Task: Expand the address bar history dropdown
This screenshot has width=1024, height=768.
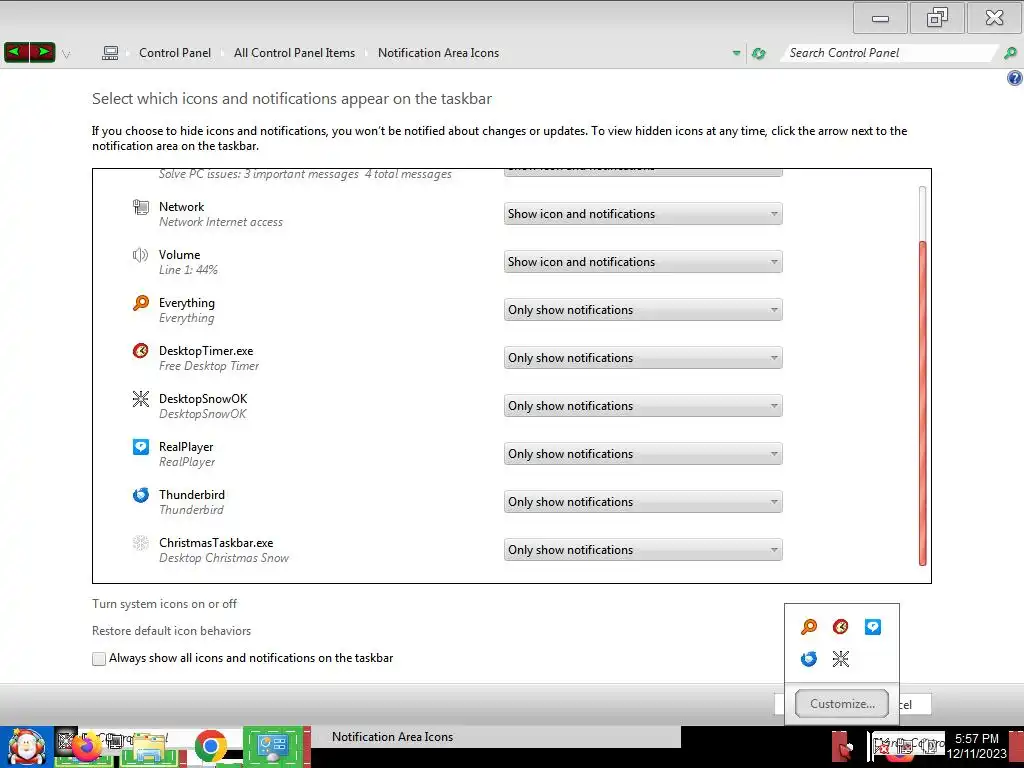Action: coord(737,53)
